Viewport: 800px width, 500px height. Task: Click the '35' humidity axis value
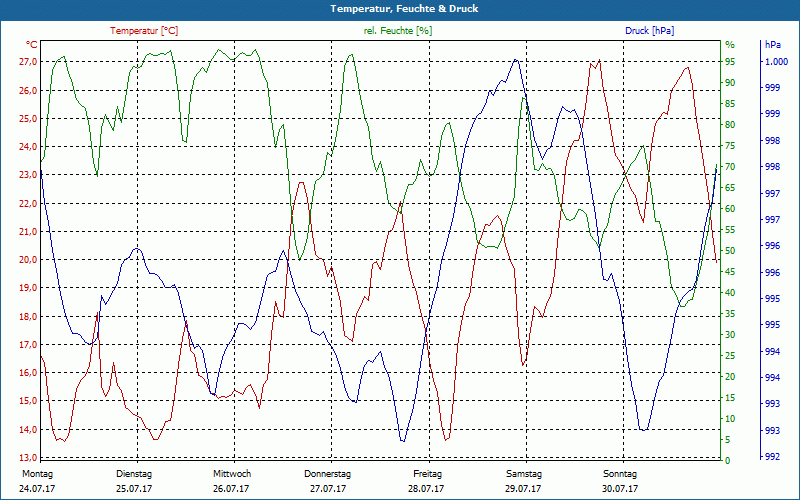730,314
